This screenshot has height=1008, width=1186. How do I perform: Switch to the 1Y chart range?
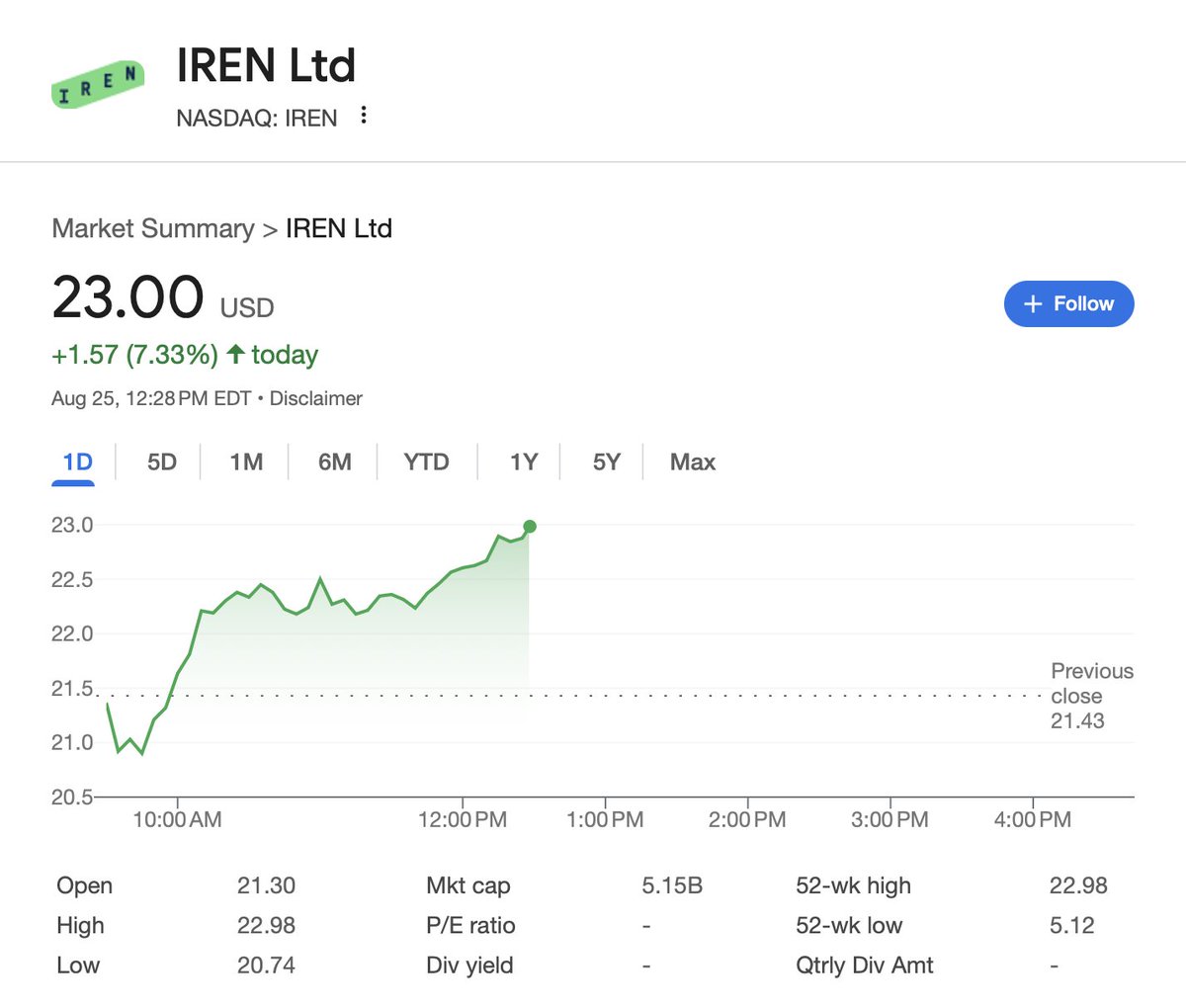[524, 462]
